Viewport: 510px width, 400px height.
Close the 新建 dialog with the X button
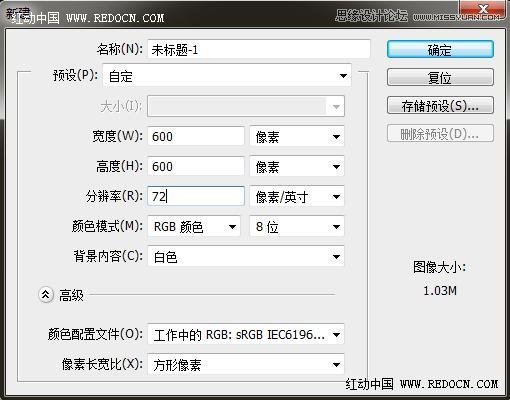[483, 9]
